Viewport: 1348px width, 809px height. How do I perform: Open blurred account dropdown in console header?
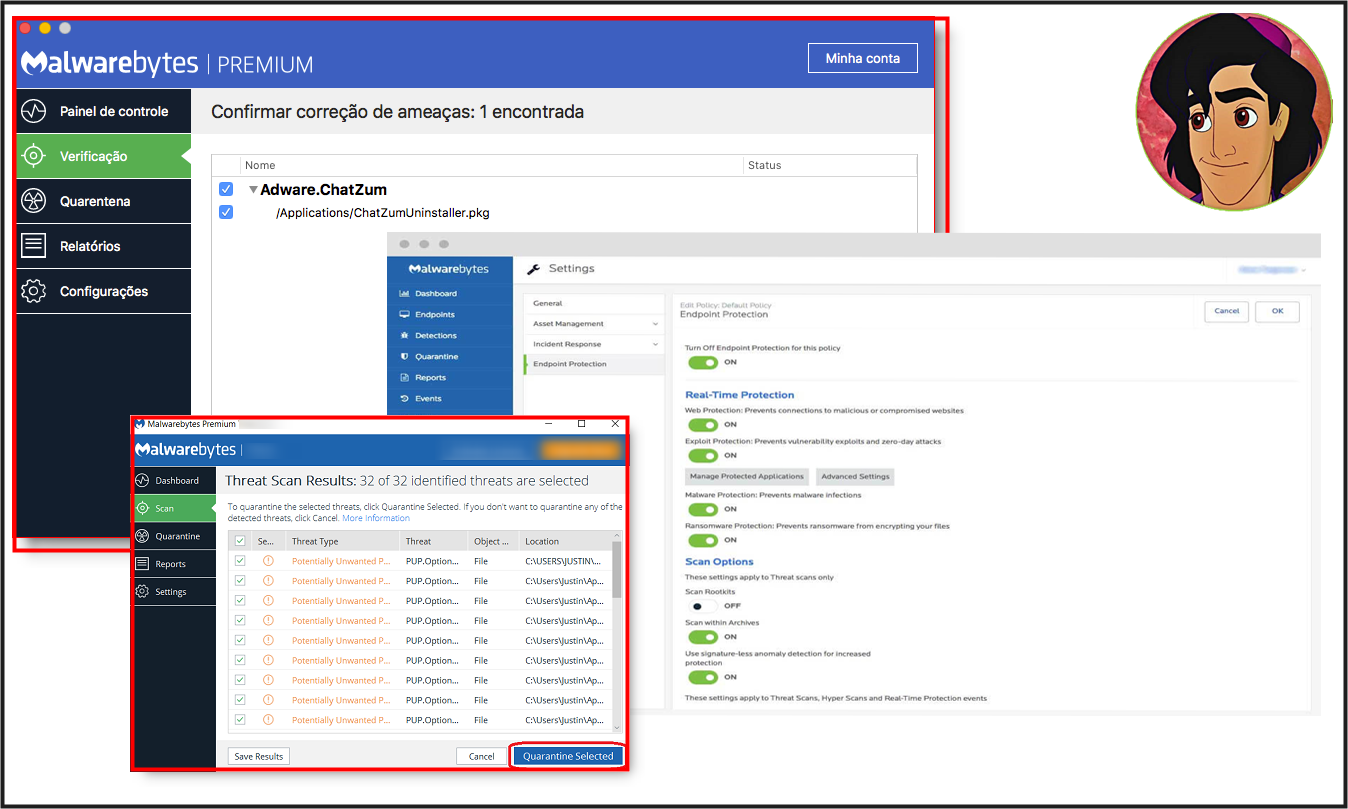point(1272,270)
